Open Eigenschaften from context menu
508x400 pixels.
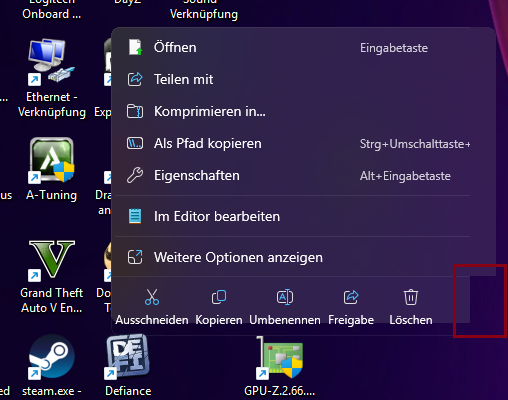point(292,176)
